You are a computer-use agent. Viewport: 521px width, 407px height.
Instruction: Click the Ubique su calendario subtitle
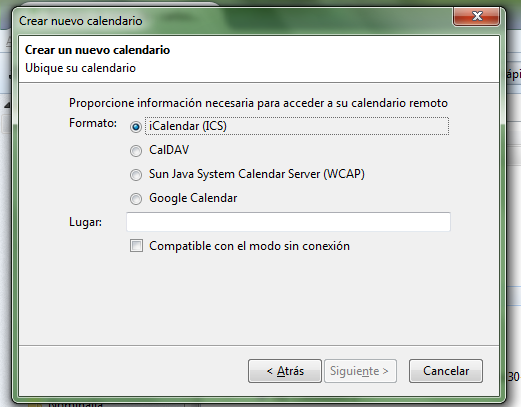(x=80, y=68)
